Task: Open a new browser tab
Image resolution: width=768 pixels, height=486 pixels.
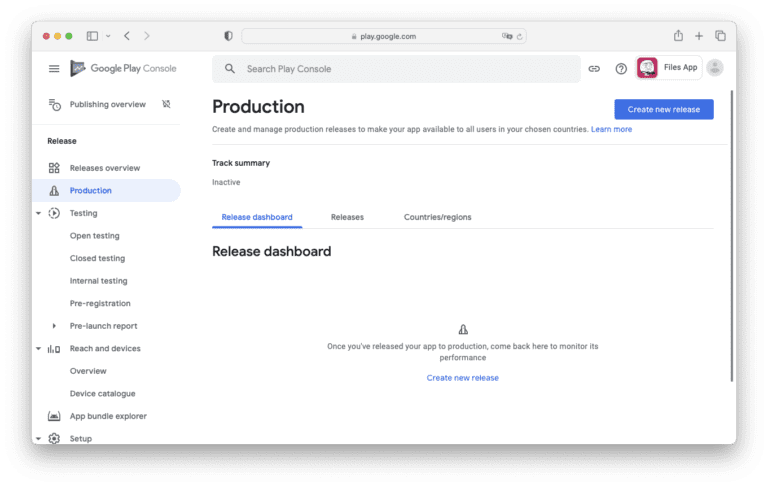Action: click(699, 36)
